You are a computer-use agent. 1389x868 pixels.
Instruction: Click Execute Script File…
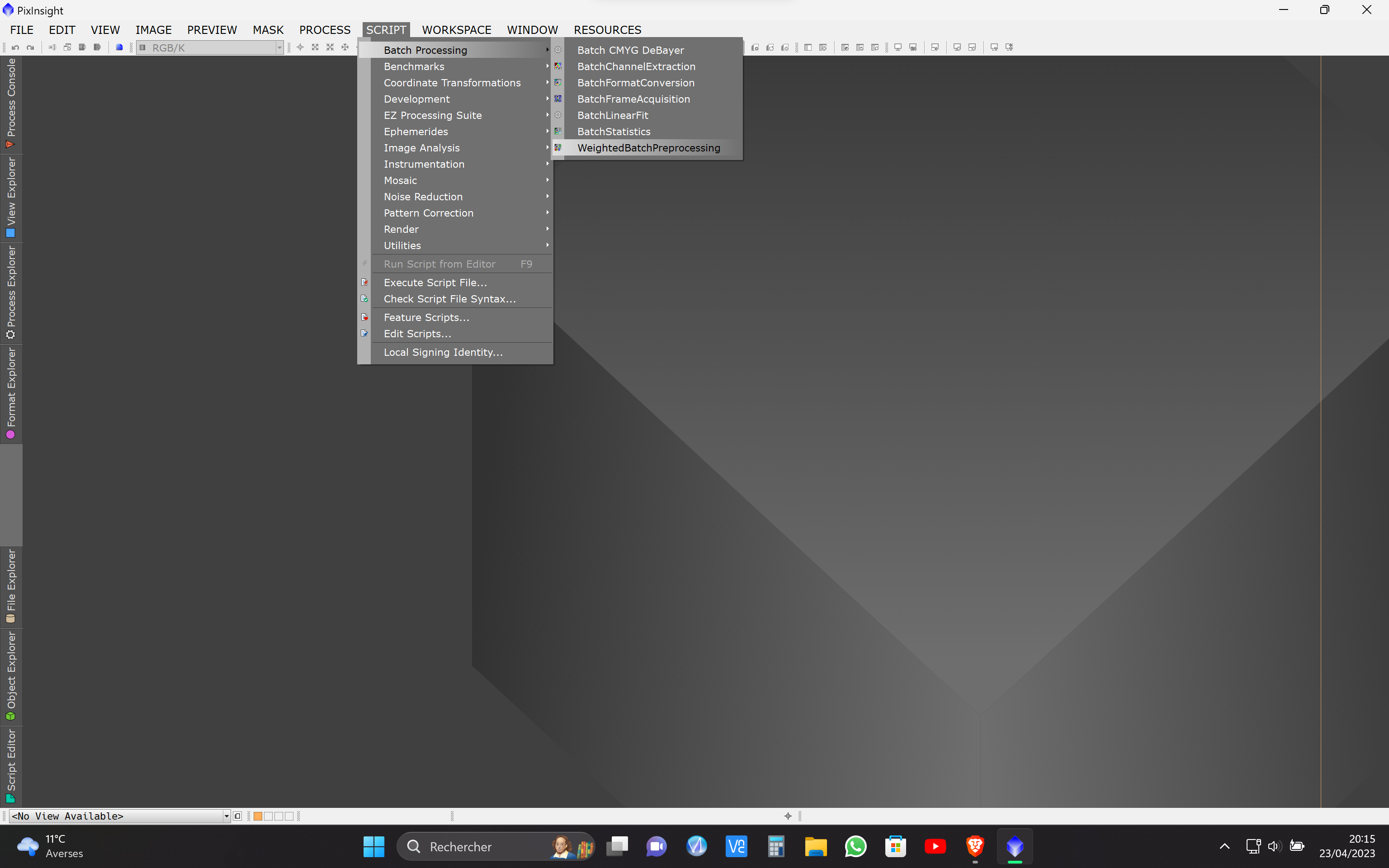point(435,283)
